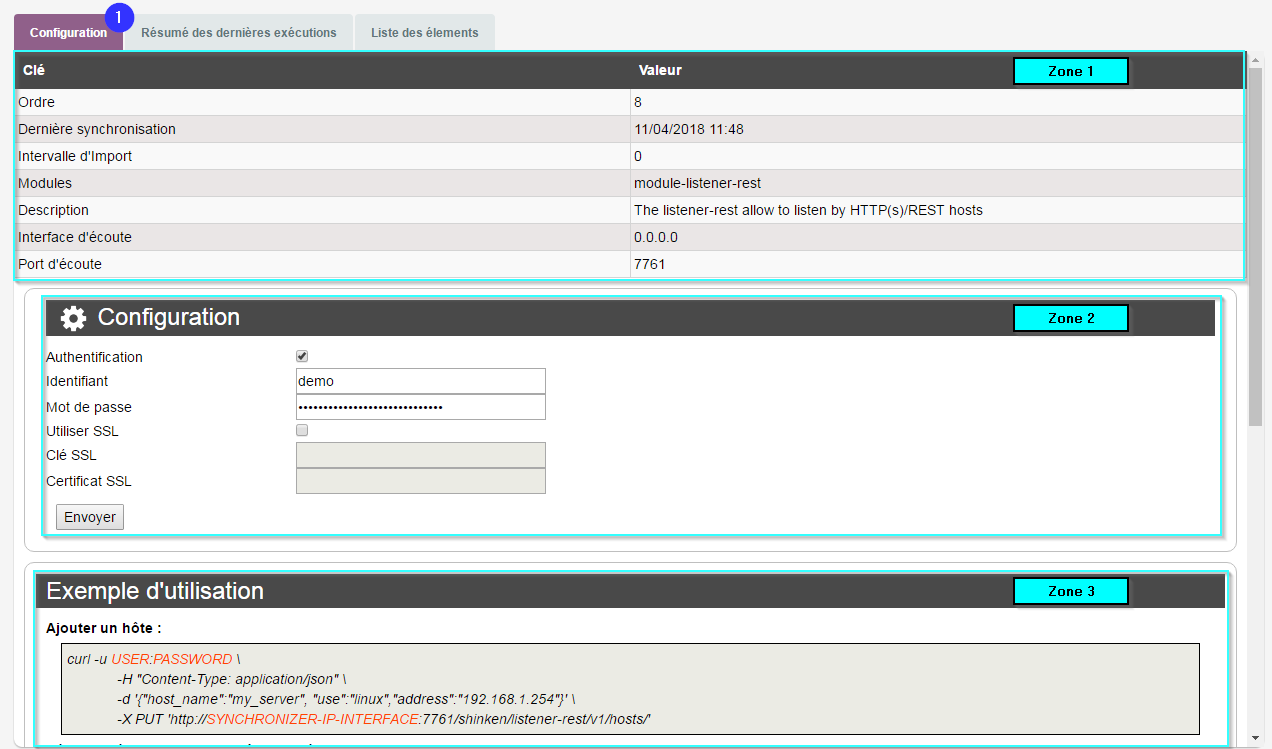Screen dimensions: 1272x749
Task: Click the blue number 1 badge
Action: tap(119, 16)
